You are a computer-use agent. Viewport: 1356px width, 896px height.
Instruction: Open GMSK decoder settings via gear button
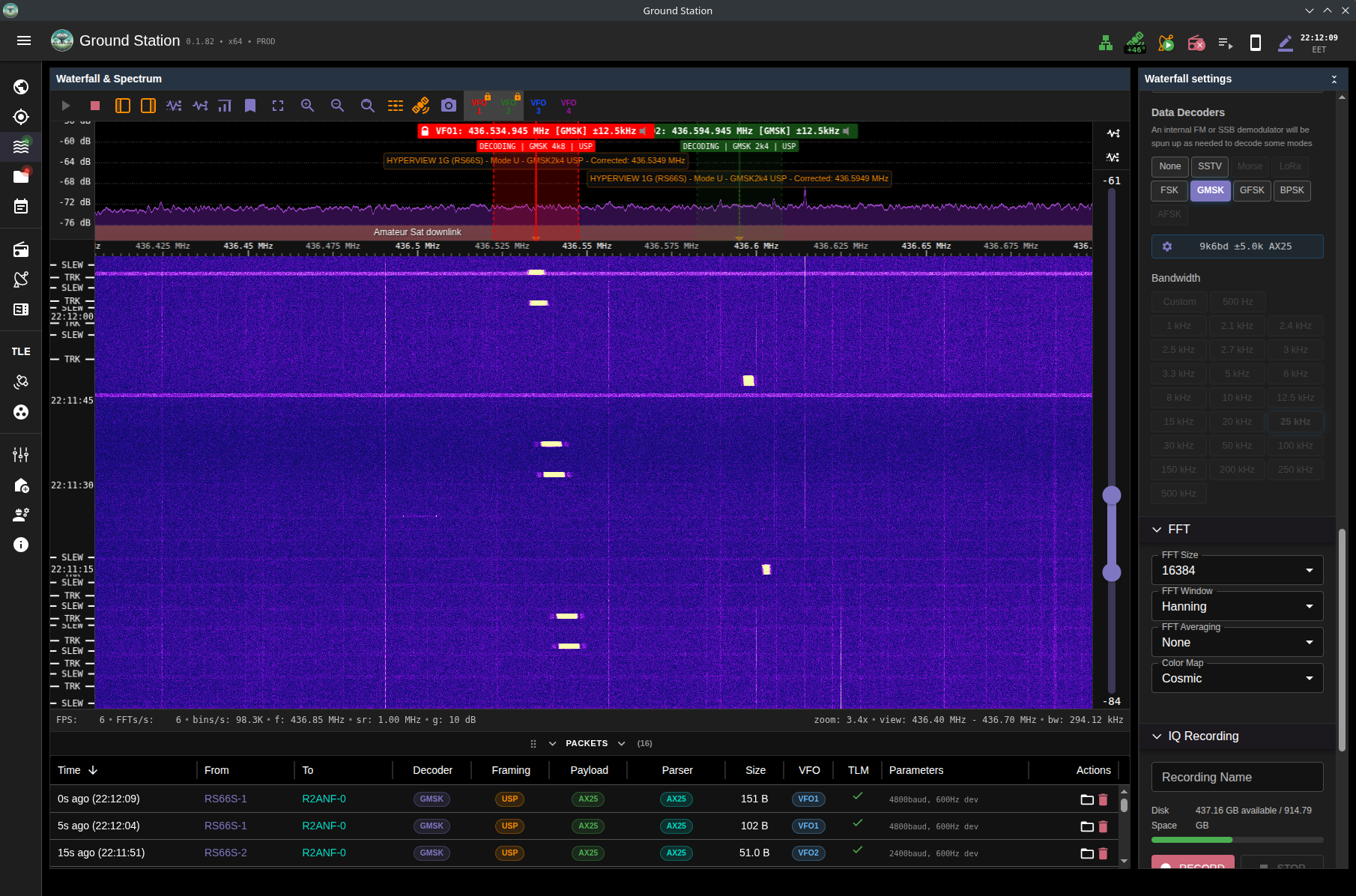coord(1166,246)
